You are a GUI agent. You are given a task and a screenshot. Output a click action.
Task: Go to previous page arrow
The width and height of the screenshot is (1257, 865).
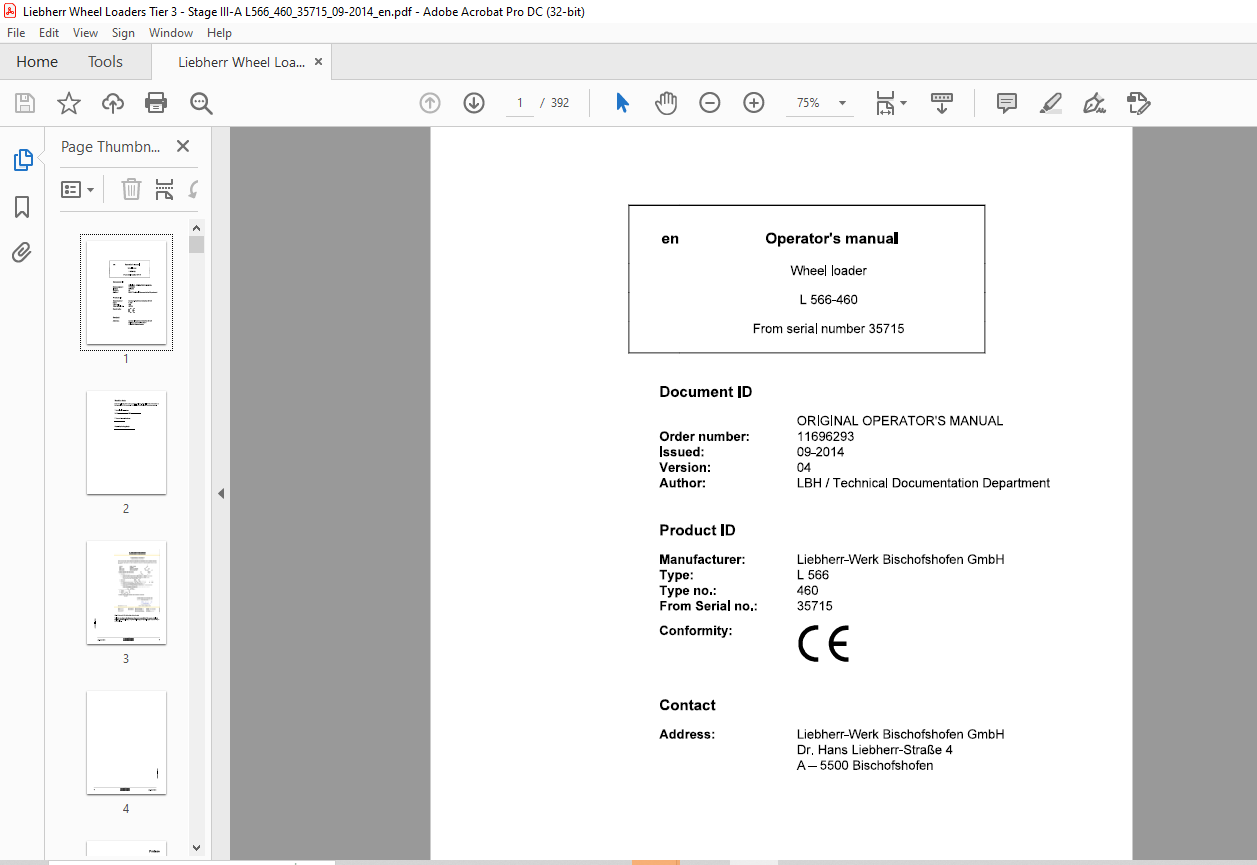430,103
